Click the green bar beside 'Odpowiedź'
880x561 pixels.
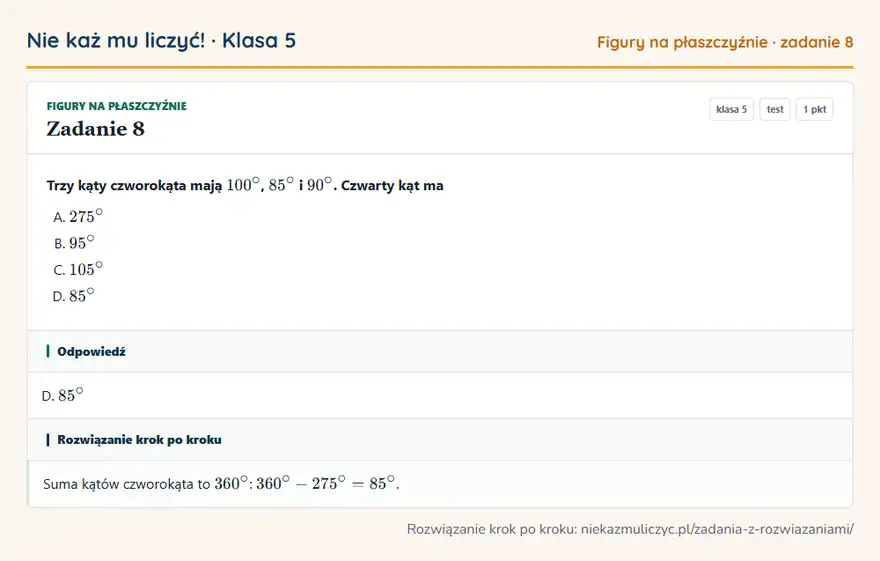pyautogui.click(x=48, y=351)
